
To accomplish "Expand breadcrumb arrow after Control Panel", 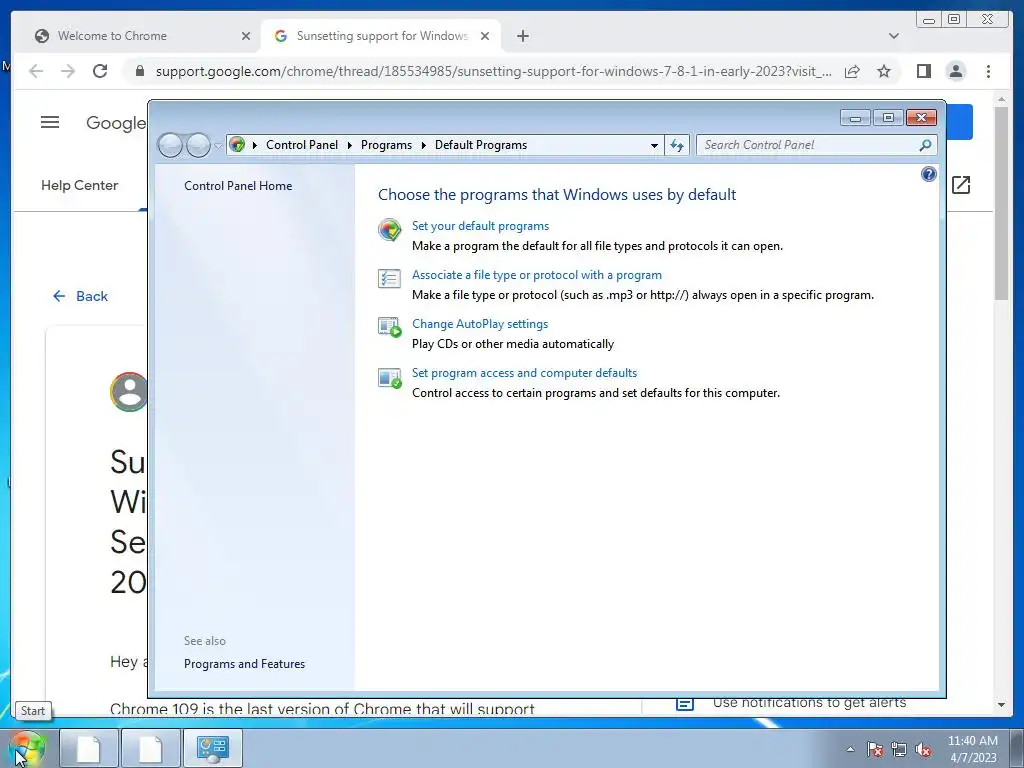I will [349, 145].
